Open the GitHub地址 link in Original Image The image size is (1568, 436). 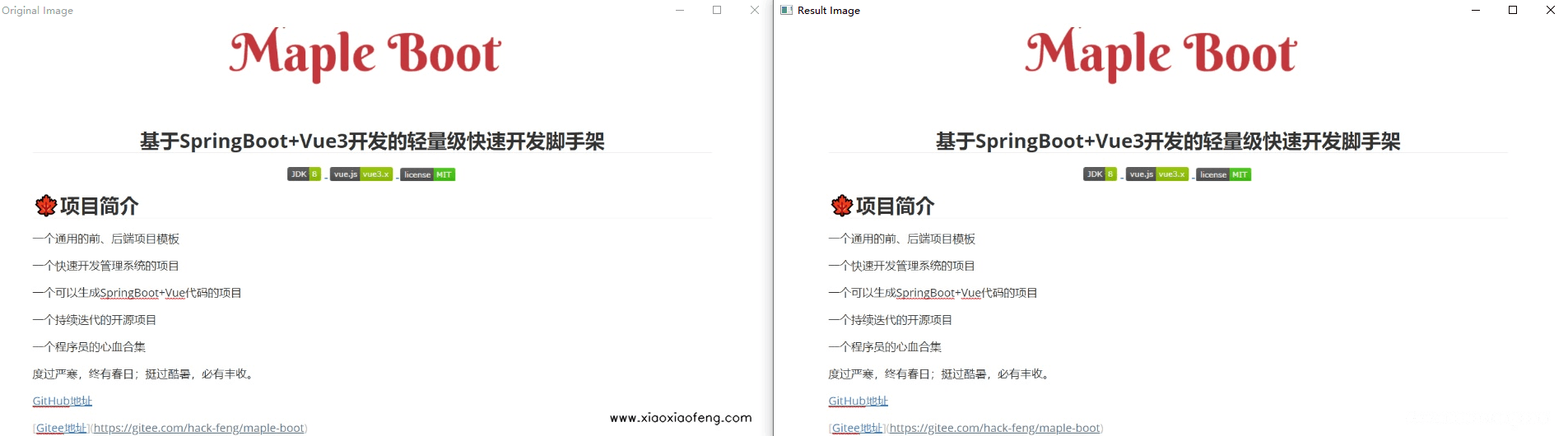pos(63,401)
